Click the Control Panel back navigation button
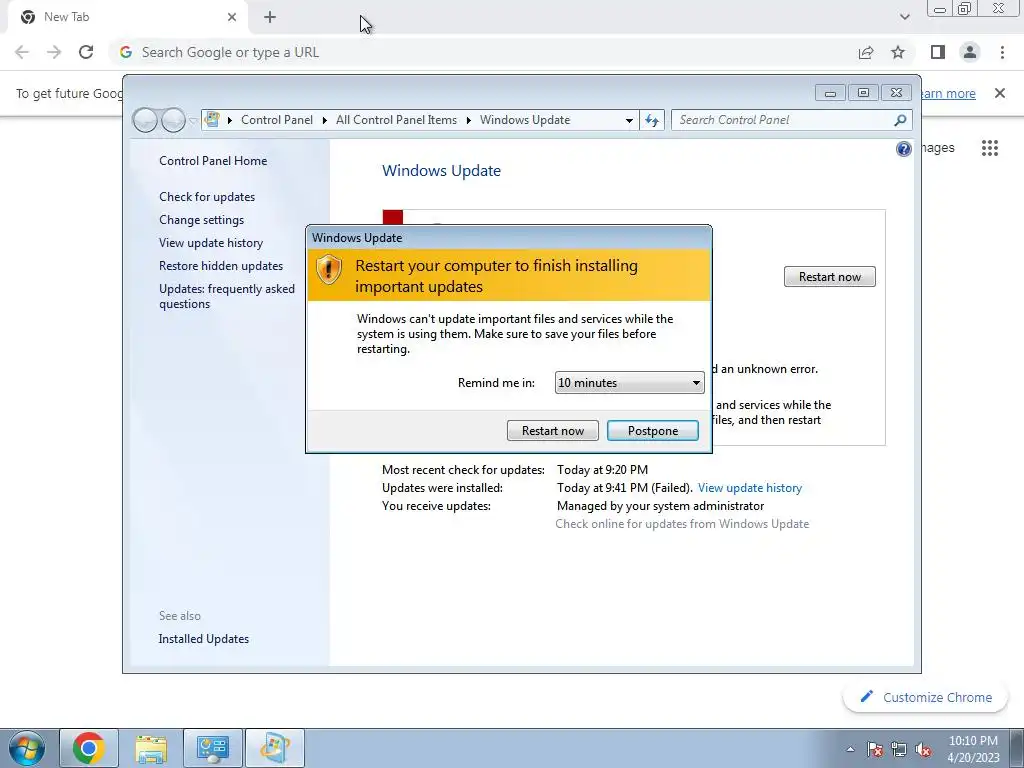 [x=145, y=120]
